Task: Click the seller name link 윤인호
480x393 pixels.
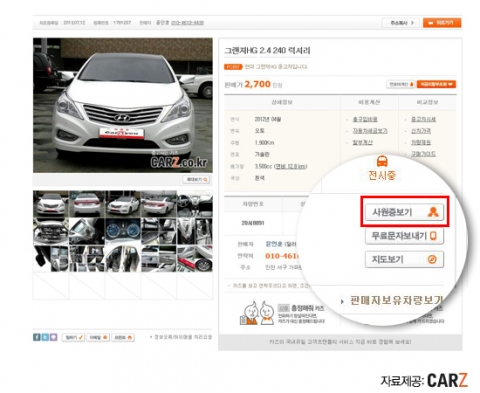Action: point(274,244)
